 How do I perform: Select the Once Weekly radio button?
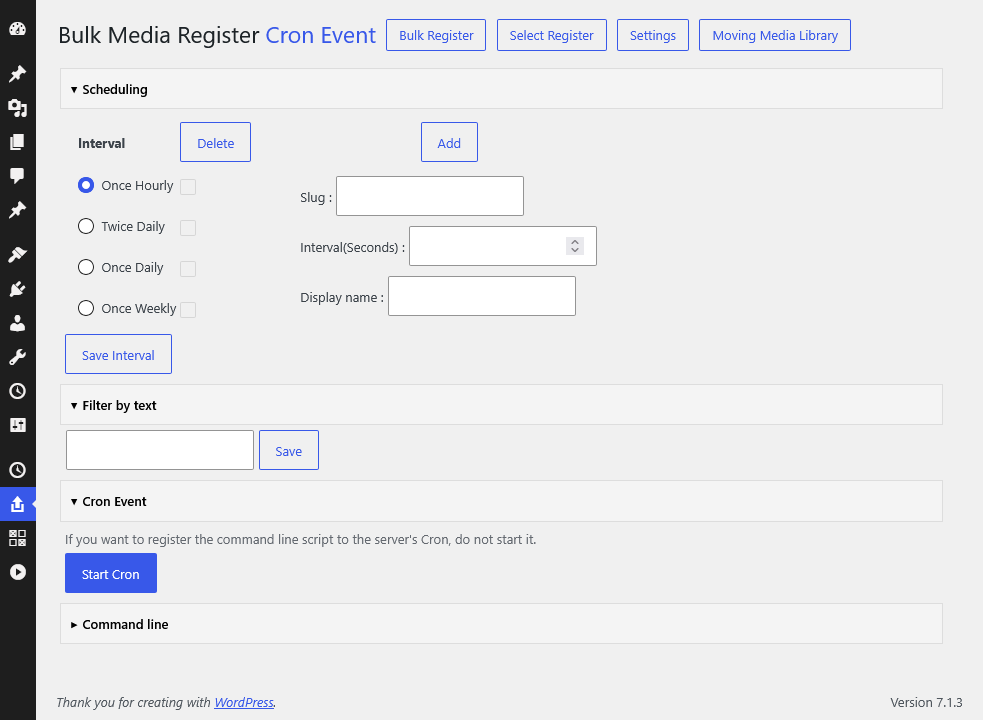point(86,308)
